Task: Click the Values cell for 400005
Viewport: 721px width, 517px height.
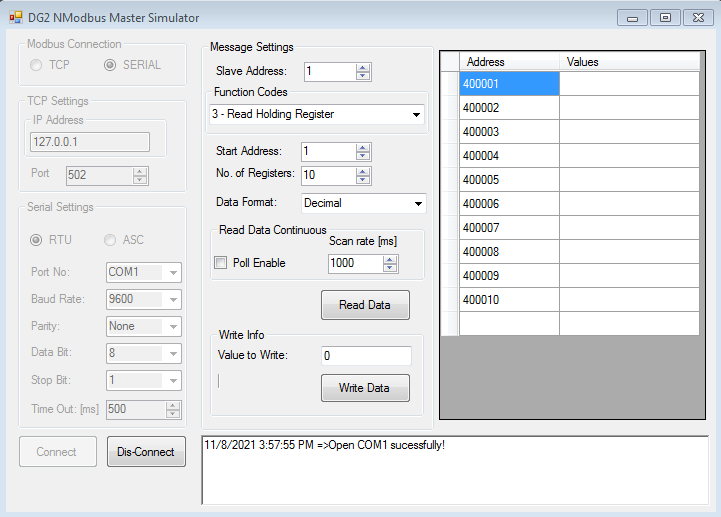Action: point(629,179)
